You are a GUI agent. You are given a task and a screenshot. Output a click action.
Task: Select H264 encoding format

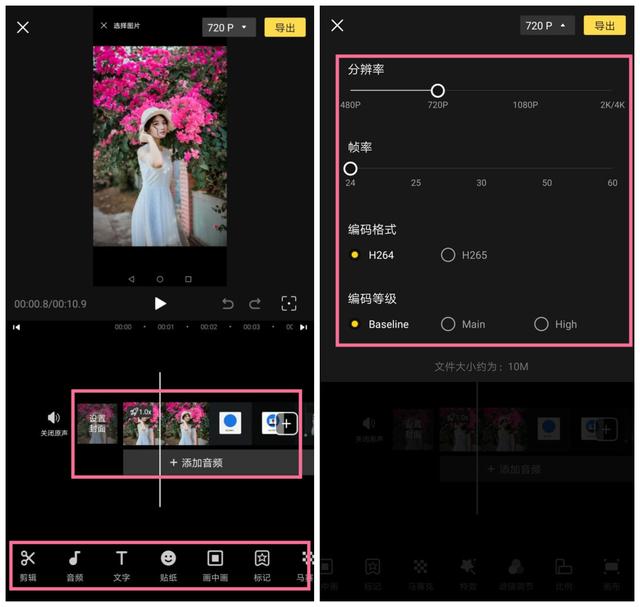(372, 255)
